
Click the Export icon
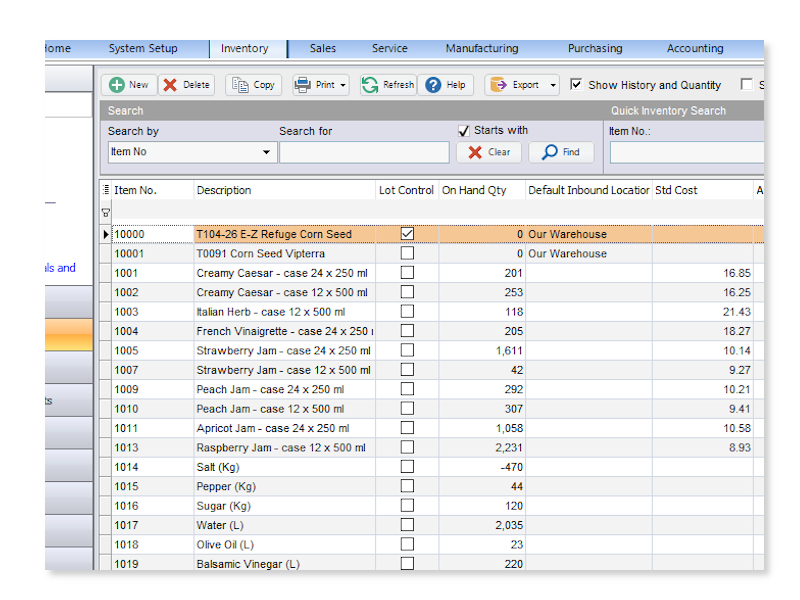(x=498, y=85)
